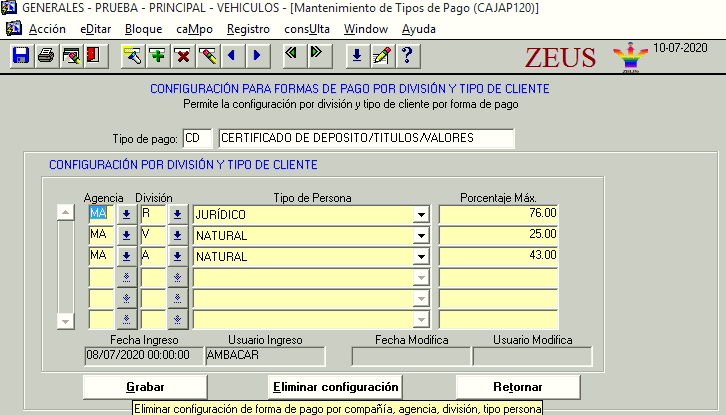Viewport: 726px width, 415px height.
Task: Go to previous record with blue left arrow
Action: [232, 55]
